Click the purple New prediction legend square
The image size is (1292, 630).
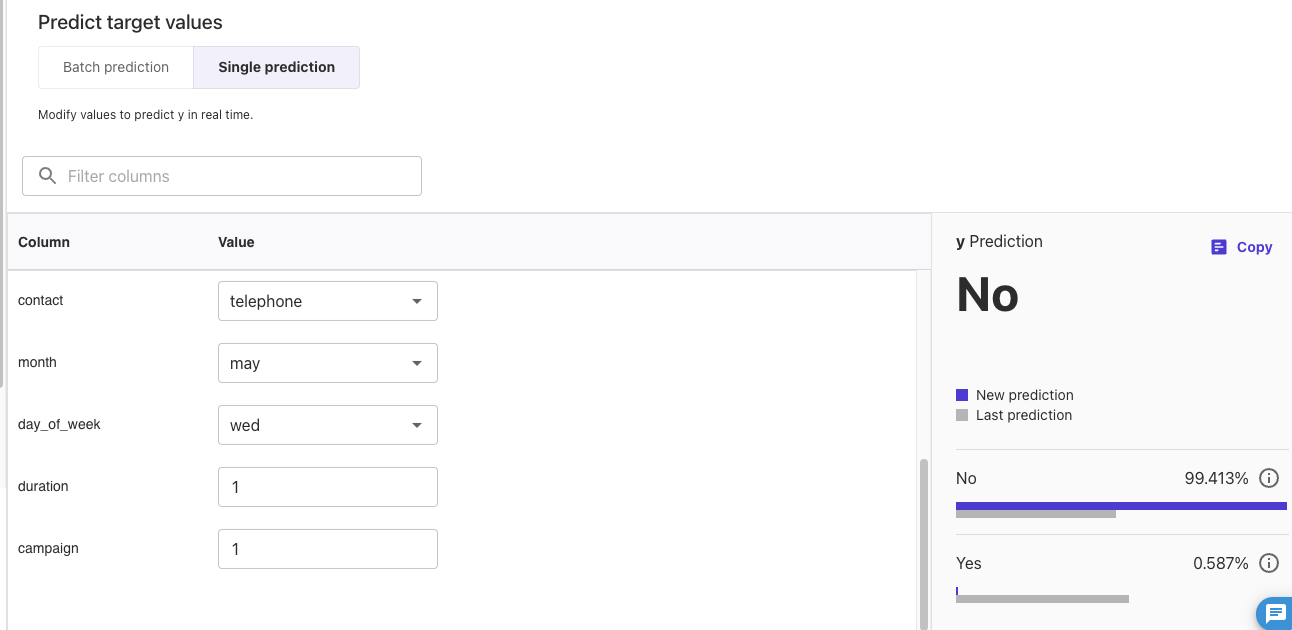[x=962, y=395]
